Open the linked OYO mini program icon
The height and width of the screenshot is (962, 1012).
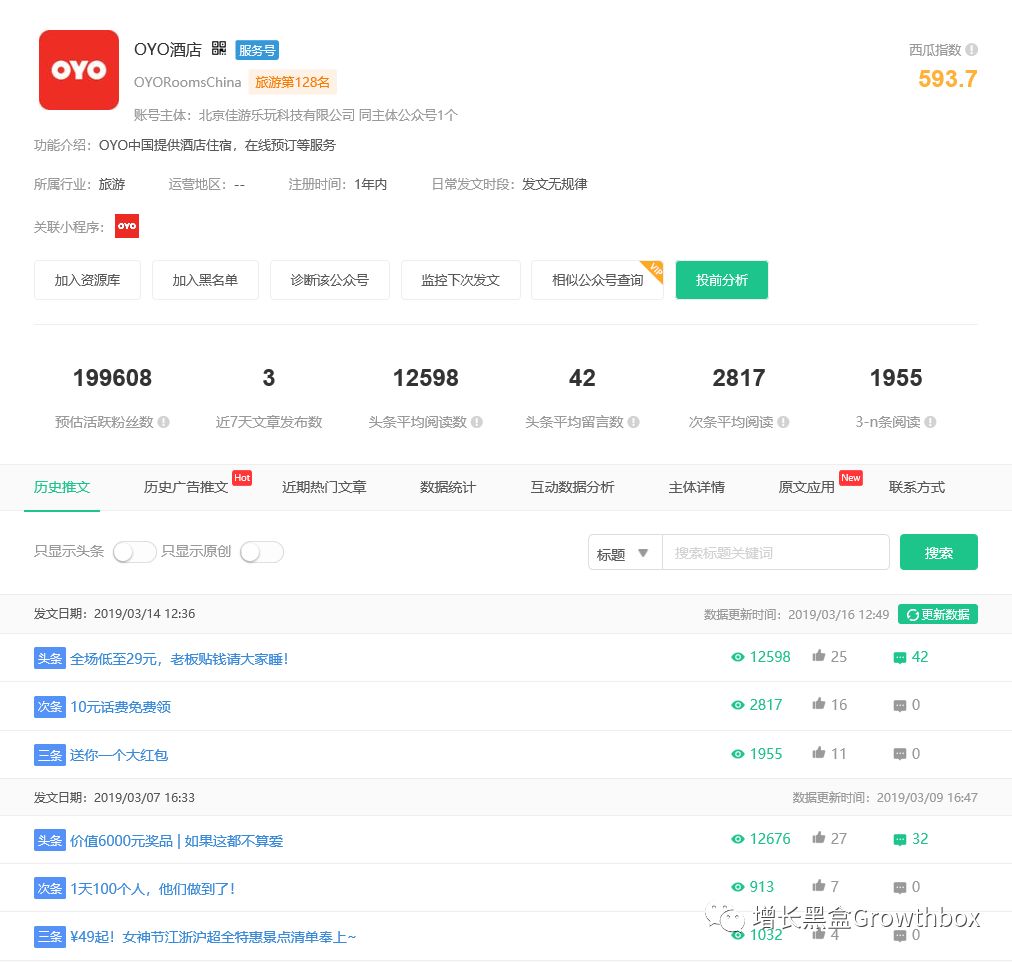coord(127,226)
